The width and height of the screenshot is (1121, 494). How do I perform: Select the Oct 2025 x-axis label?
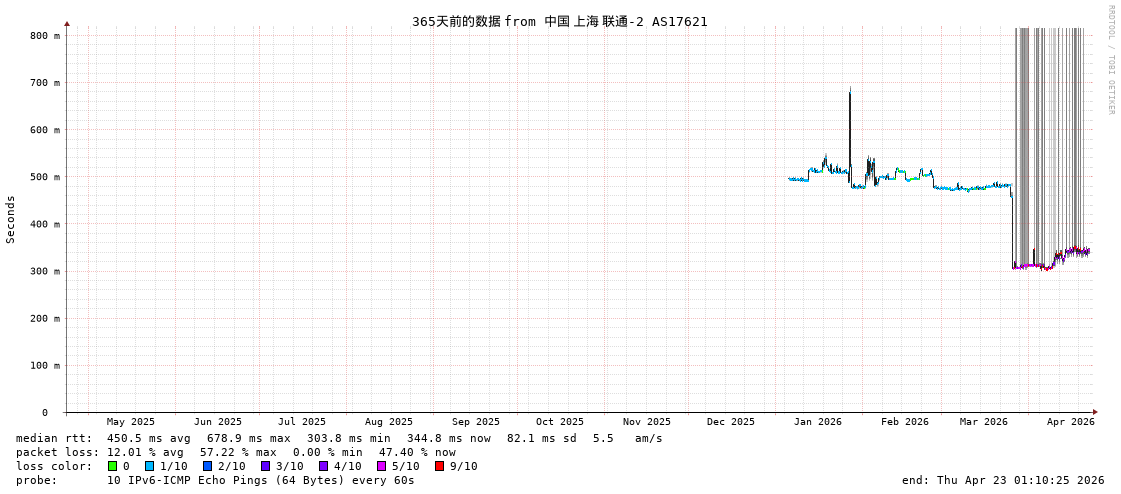559,422
